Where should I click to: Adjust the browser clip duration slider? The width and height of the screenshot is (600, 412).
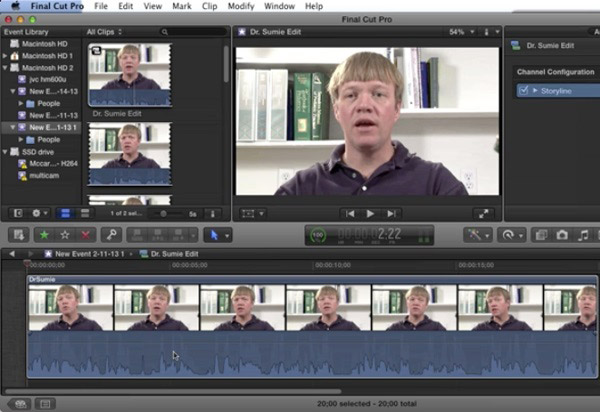tap(163, 213)
